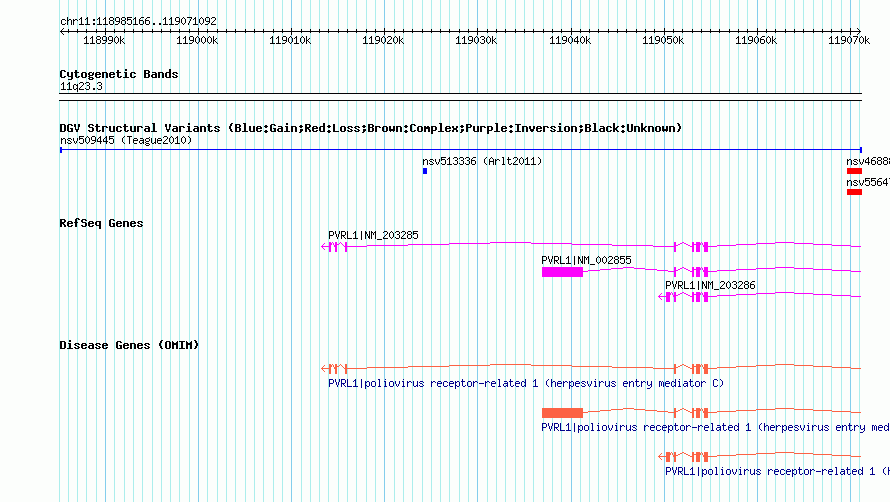Click the first OMIM orange exon cluster near 119054k
This screenshot has width=890, height=502.
point(700,369)
